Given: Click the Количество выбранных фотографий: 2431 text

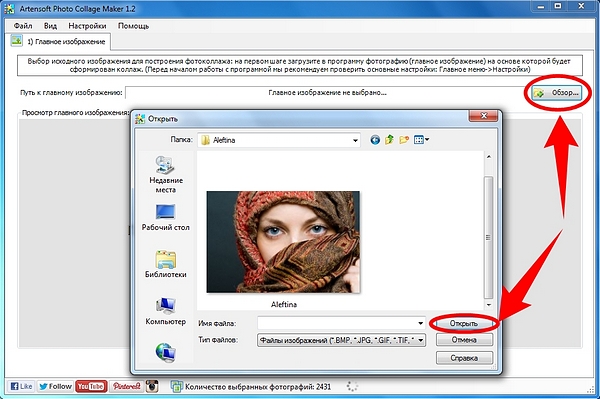Looking at the screenshot, I should click(x=258, y=387).
